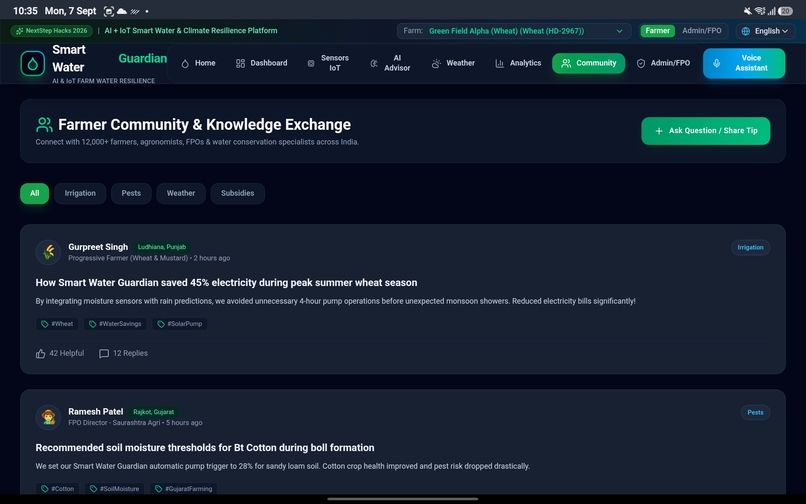Launch the Voice Assistant button

[x=744, y=63]
